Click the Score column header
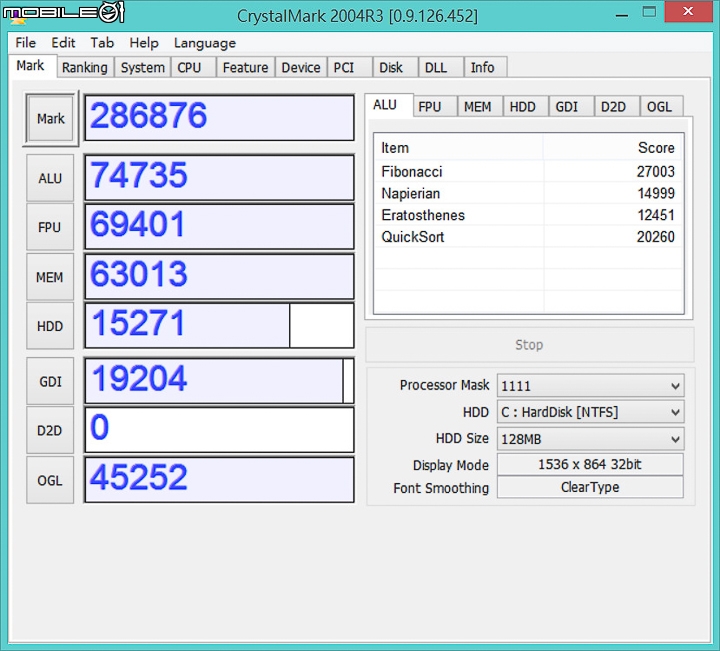The image size is (720, 651). pos(613,148)
